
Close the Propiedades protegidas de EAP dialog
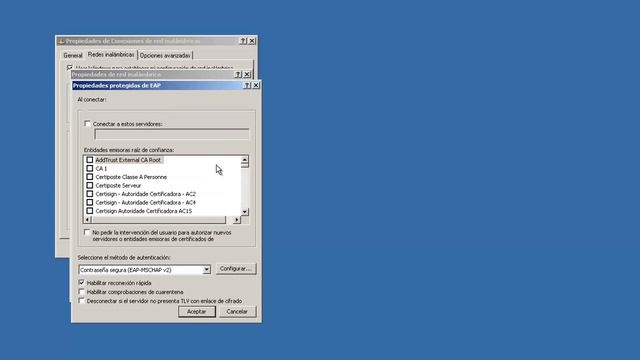click(x=256, y=85)
